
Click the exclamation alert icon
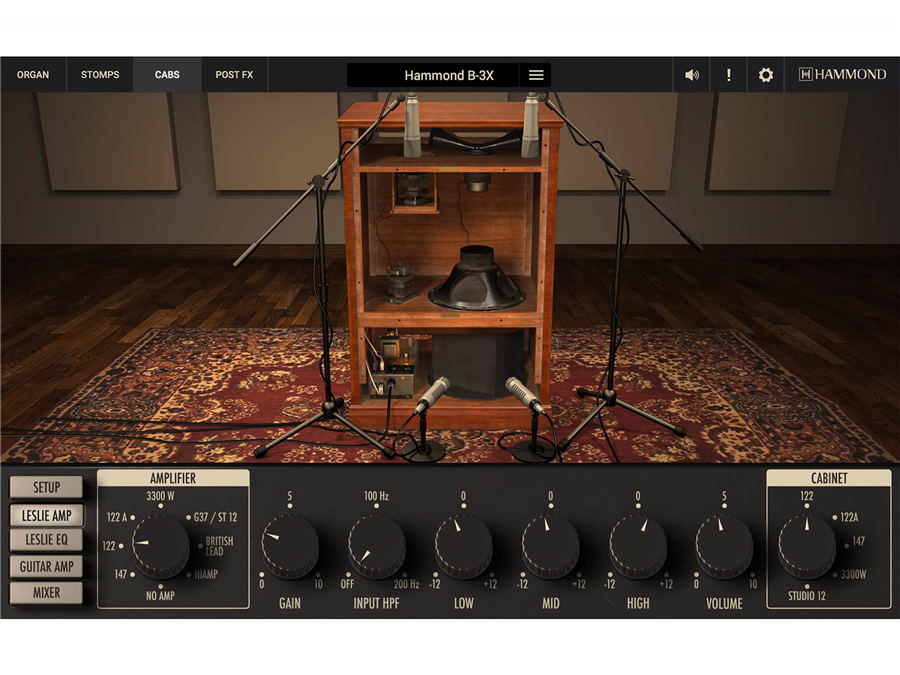point(729,75)
